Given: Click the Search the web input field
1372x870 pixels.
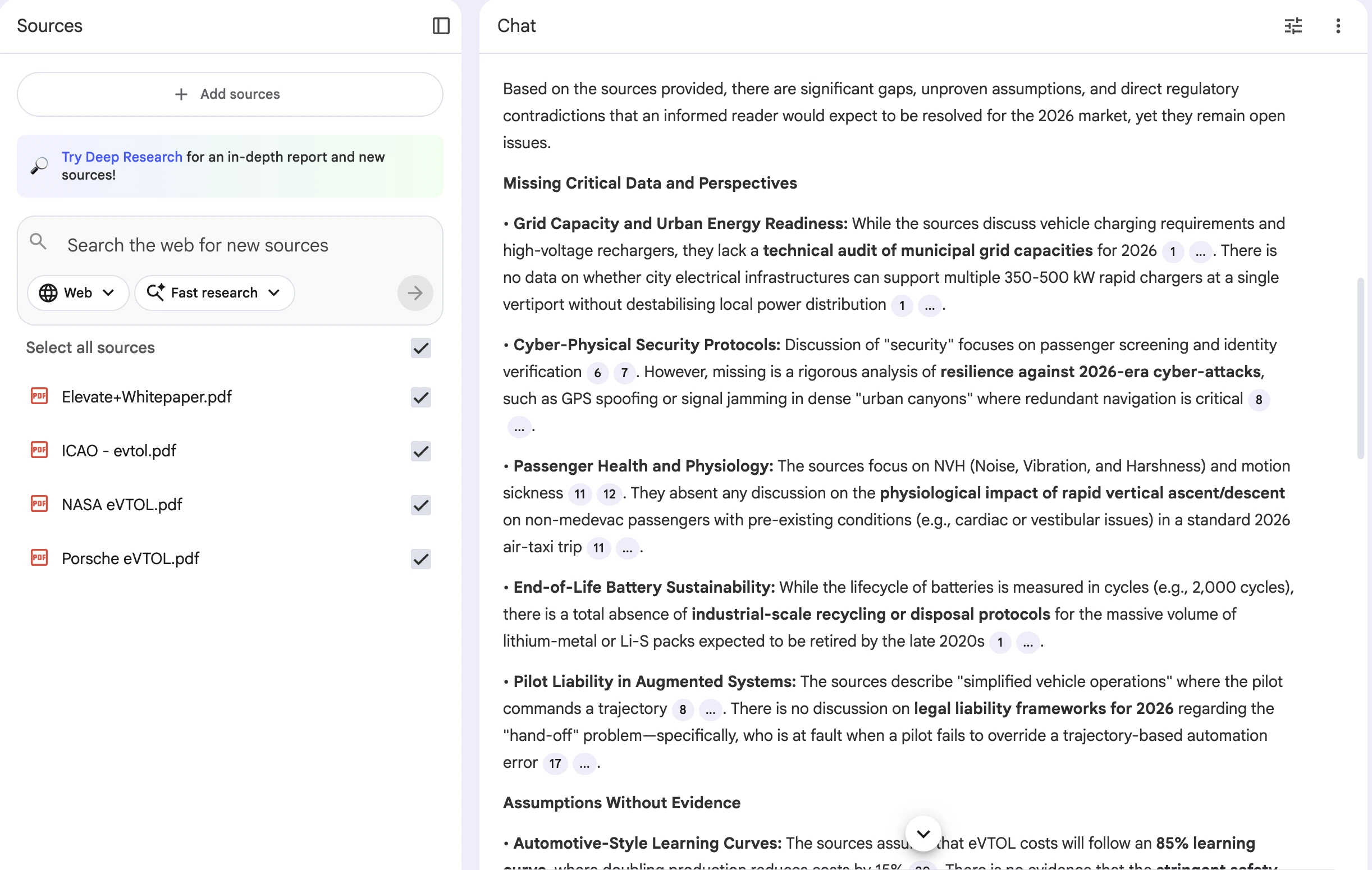Looking at the screenshot, I should pyautogui.click(x=228, y=245).
